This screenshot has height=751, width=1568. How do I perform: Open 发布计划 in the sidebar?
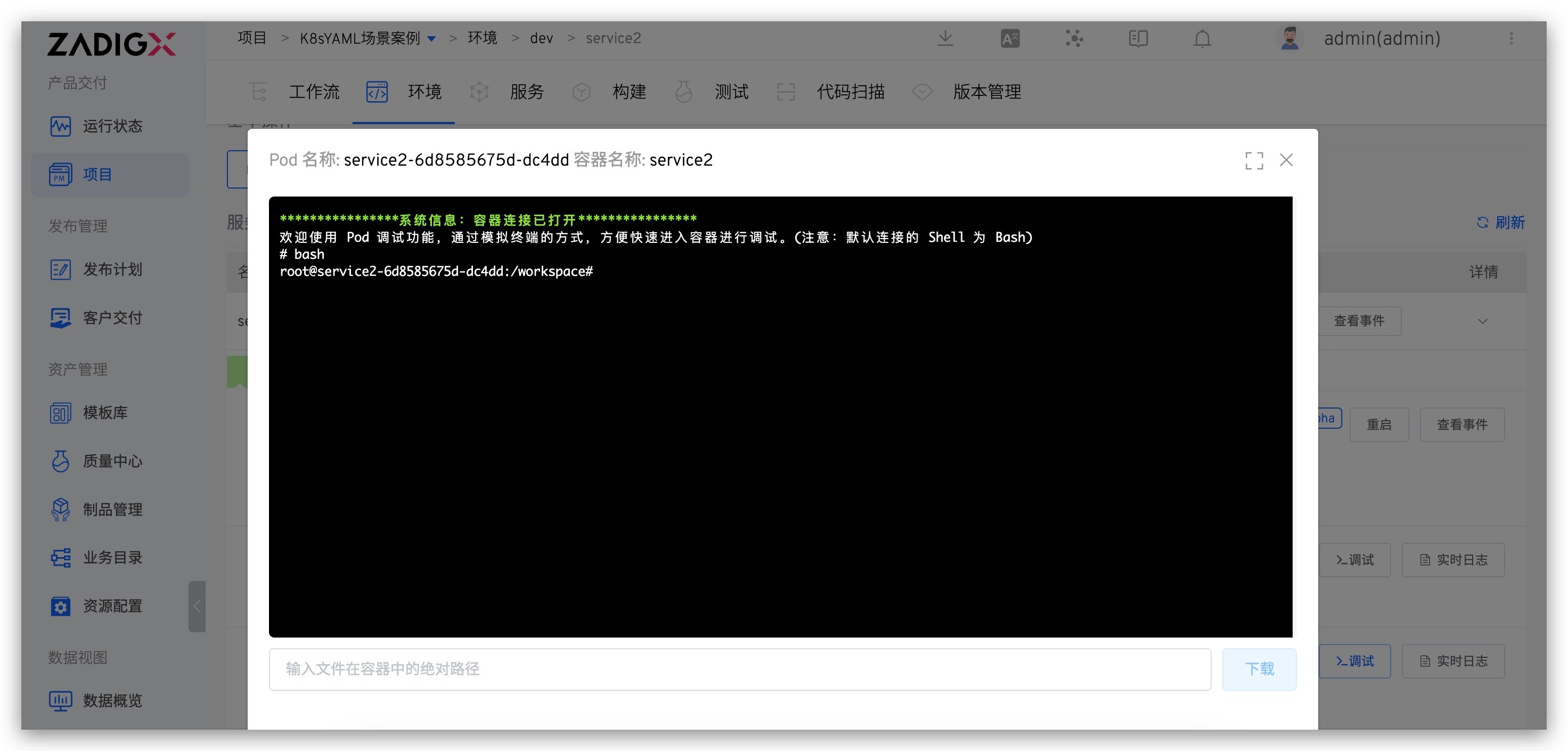click(110, 269)
